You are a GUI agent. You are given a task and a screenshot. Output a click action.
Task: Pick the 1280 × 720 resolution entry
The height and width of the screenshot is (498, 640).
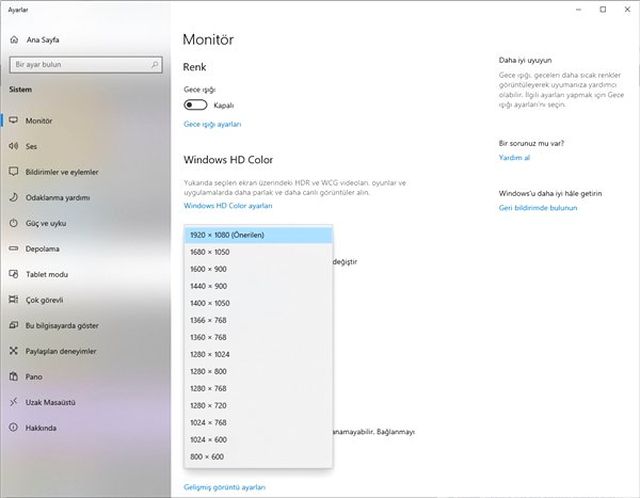click(258, 405)
